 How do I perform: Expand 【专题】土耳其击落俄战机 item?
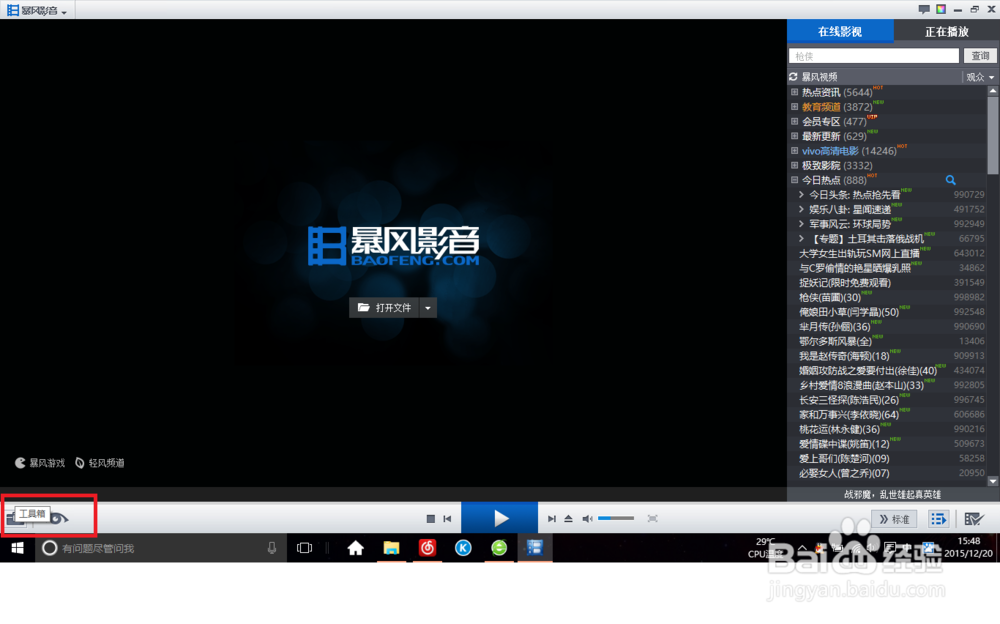point(802,239)
